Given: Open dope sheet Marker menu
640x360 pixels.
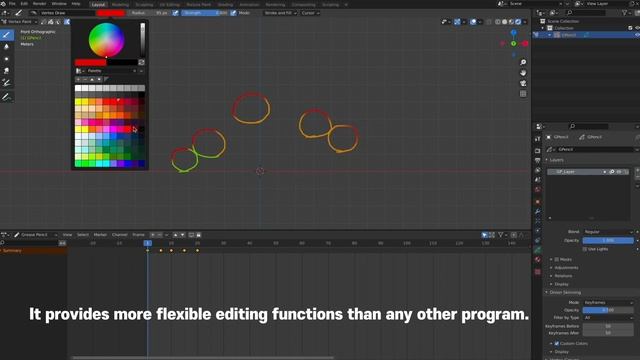Looking at the screenshot, I should [x=100, y=235].
